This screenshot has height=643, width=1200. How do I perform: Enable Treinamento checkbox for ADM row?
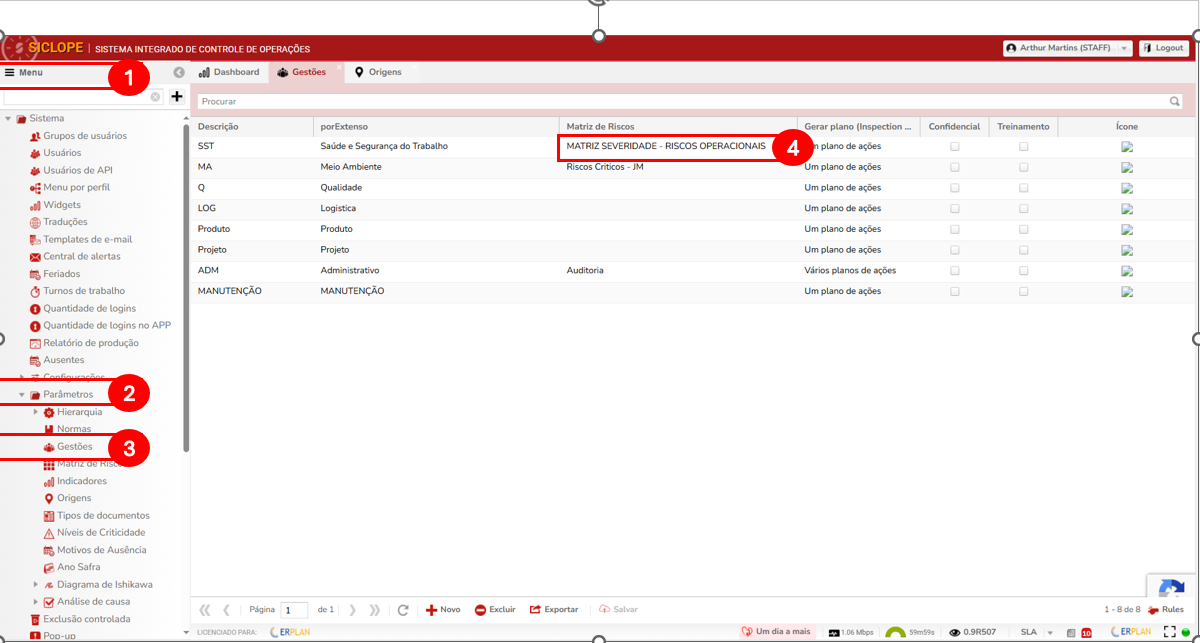1023,271
